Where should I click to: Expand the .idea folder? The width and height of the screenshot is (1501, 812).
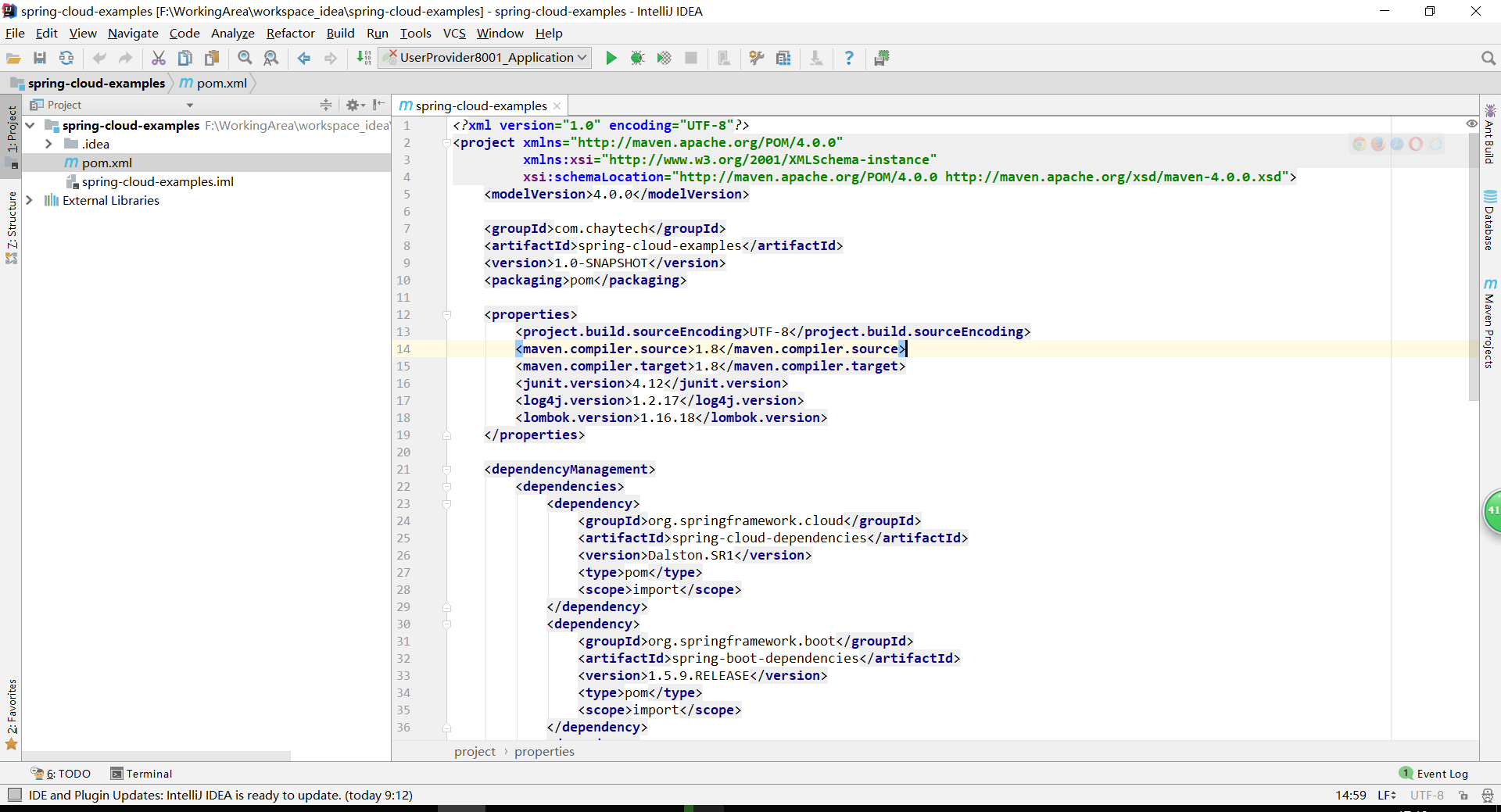click(x=48, y=144)
